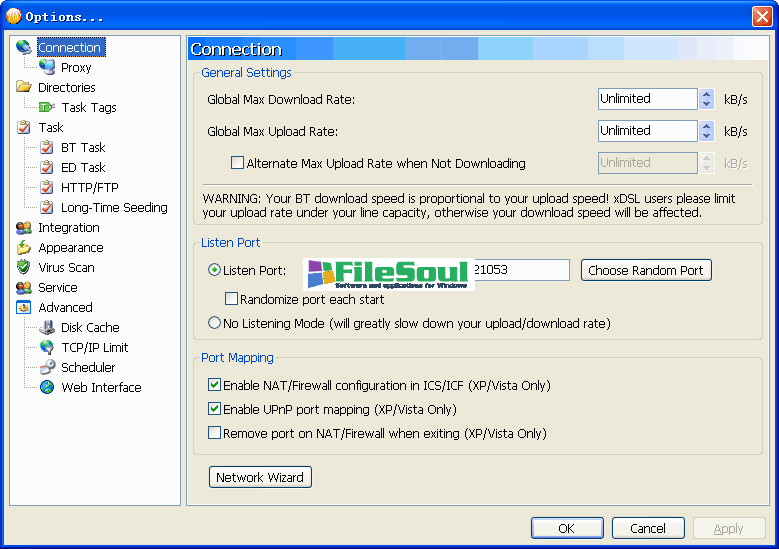
Task: Select No Listening Mode radio button
Action: point(214,323)
